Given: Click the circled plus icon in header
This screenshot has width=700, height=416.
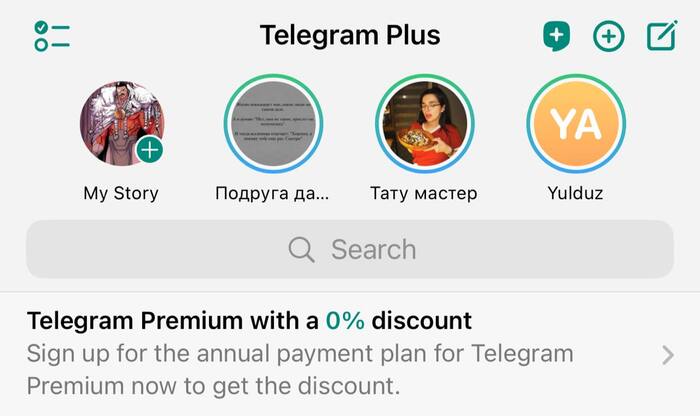Looking at the screenshot, I should pyautogui.click(x=608, y=36).
